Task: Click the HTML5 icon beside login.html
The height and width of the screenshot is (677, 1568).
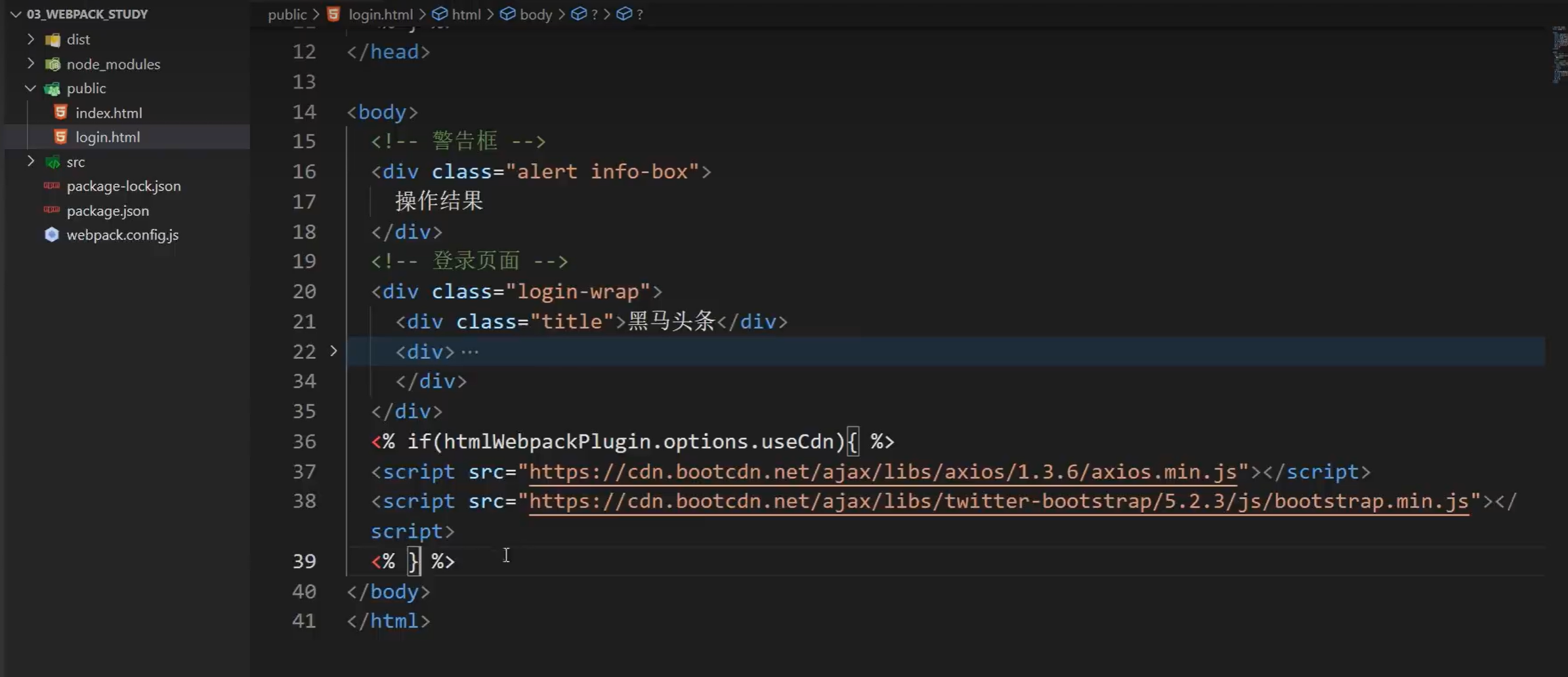Action: coord(60,136)
